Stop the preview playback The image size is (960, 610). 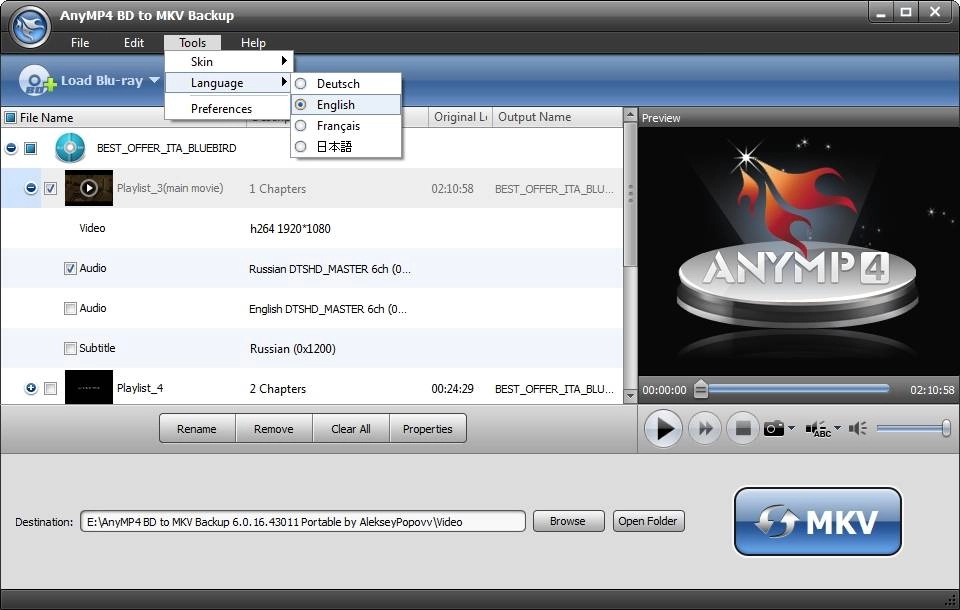pyautogui.click(x=743, y=429)
